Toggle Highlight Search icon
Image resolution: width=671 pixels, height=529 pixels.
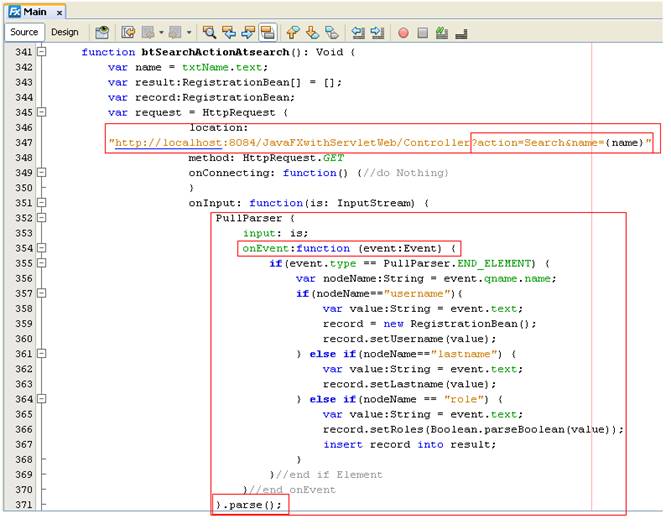tap(268, 32)
